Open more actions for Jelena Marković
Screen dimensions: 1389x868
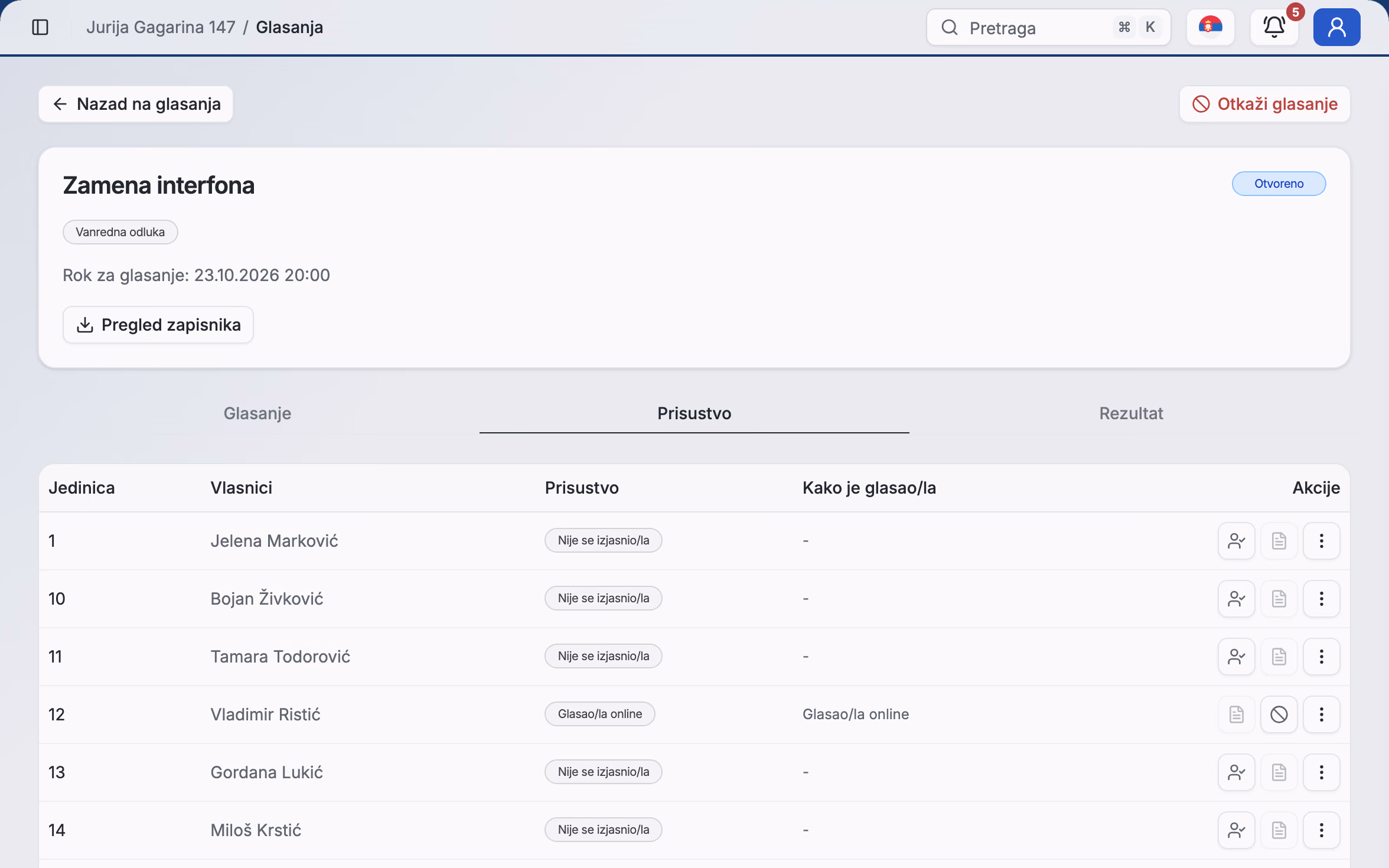pyautogui.click(x=1321, y=541)
